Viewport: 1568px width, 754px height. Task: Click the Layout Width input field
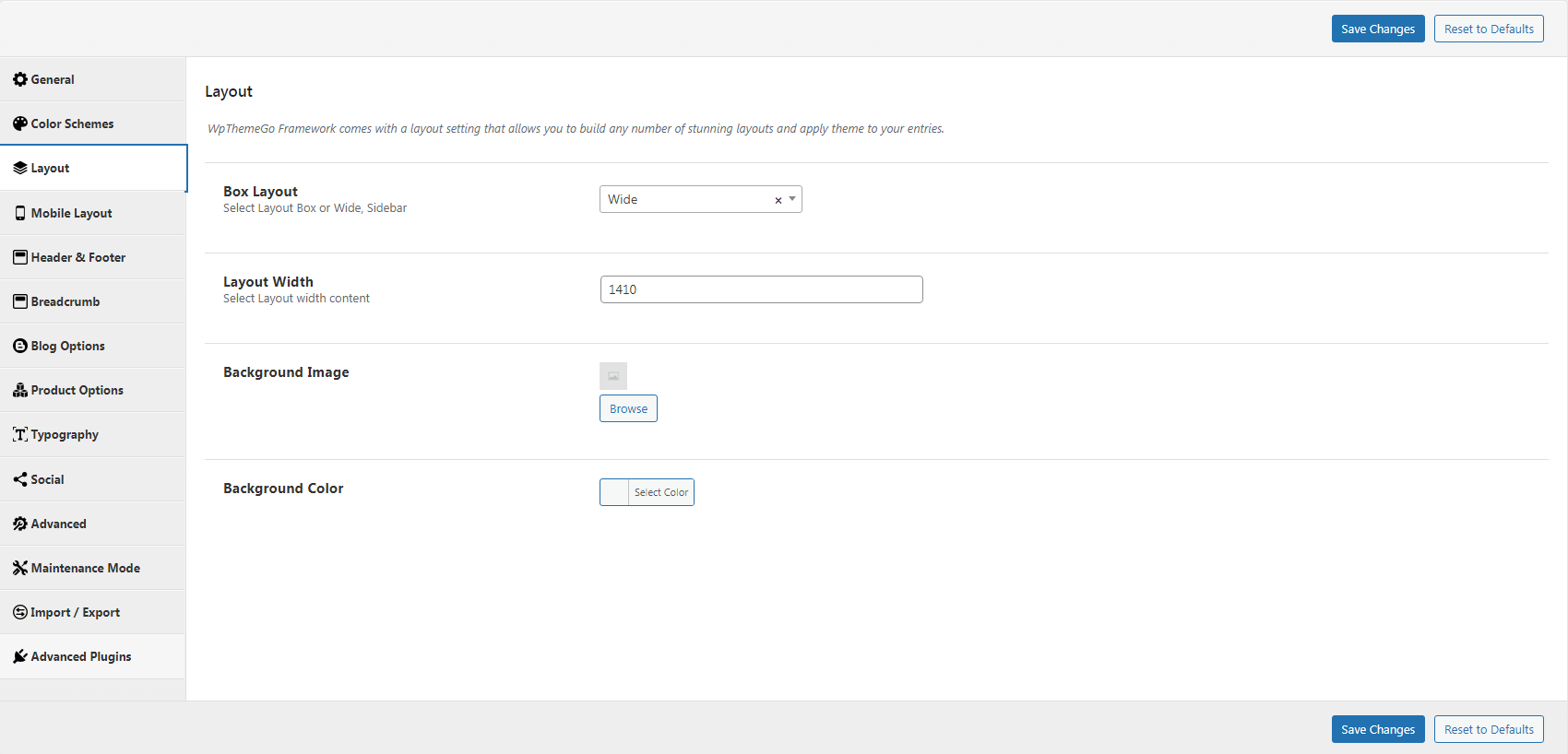tap(761, 289)
